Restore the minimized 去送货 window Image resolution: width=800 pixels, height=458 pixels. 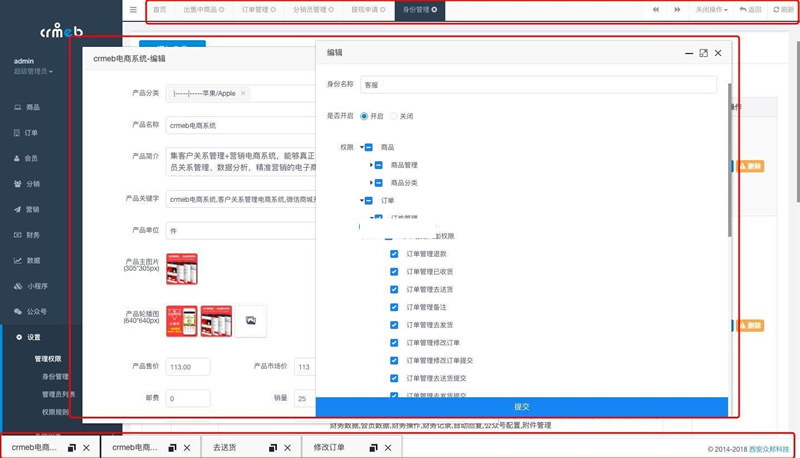[269, 448]
